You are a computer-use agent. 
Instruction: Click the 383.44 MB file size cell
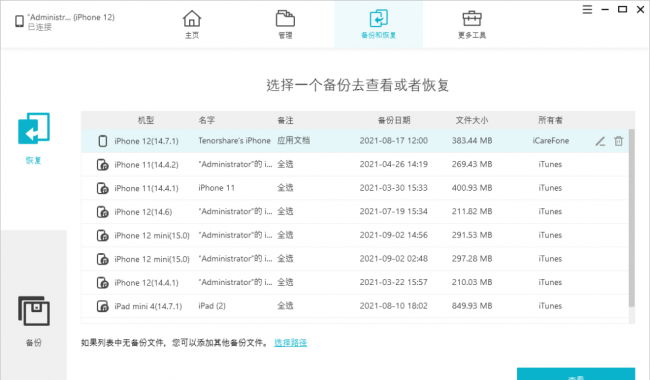click(x=472, y=141)
